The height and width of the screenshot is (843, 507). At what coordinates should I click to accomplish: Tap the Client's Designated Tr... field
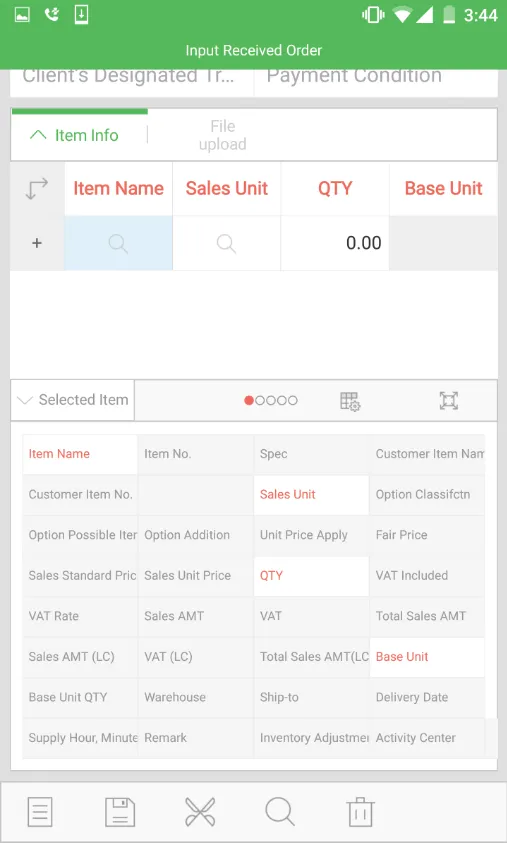click(x=132, y=81)
